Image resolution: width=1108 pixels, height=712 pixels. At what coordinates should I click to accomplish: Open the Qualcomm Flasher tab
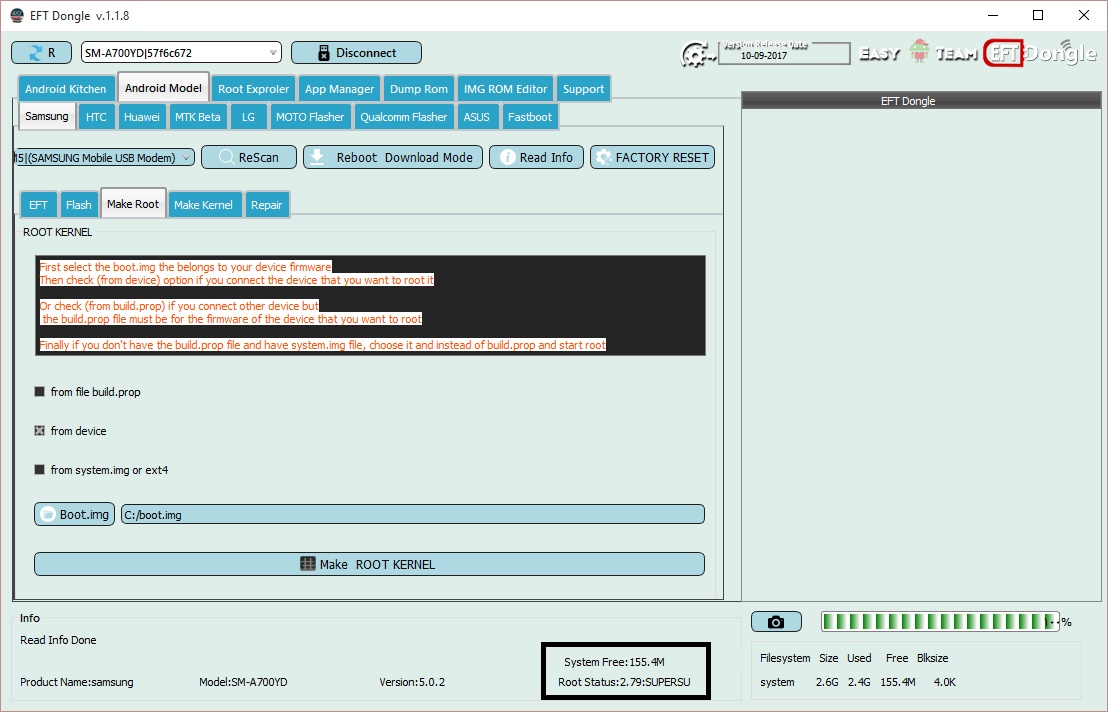403,117
